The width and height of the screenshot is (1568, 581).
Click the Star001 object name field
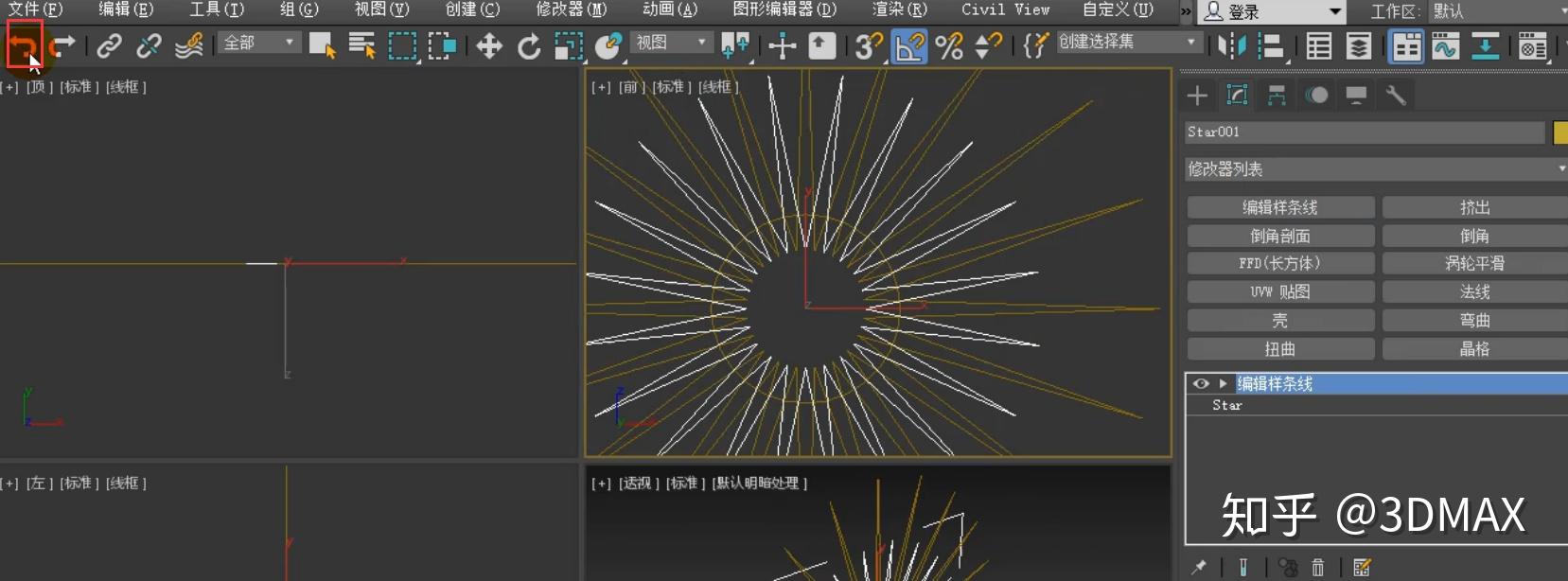(x=1365, y=132)
